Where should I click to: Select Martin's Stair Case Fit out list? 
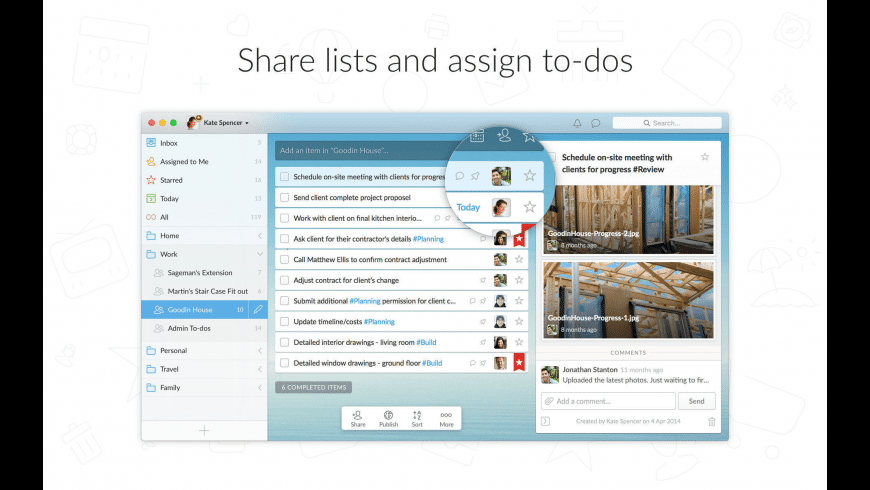(x=204, y=291)
